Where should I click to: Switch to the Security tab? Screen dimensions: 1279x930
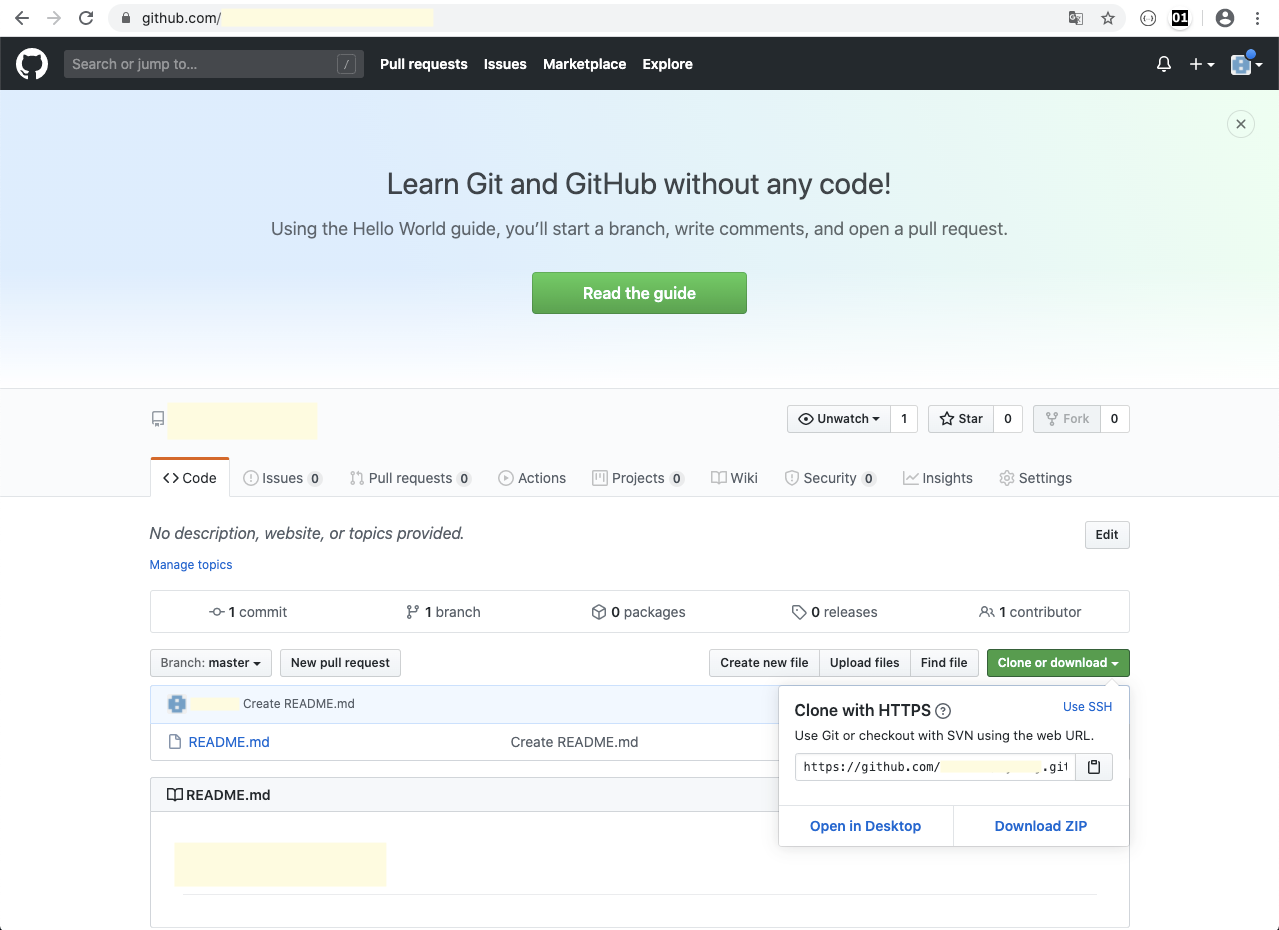click(x=830, y=478)
